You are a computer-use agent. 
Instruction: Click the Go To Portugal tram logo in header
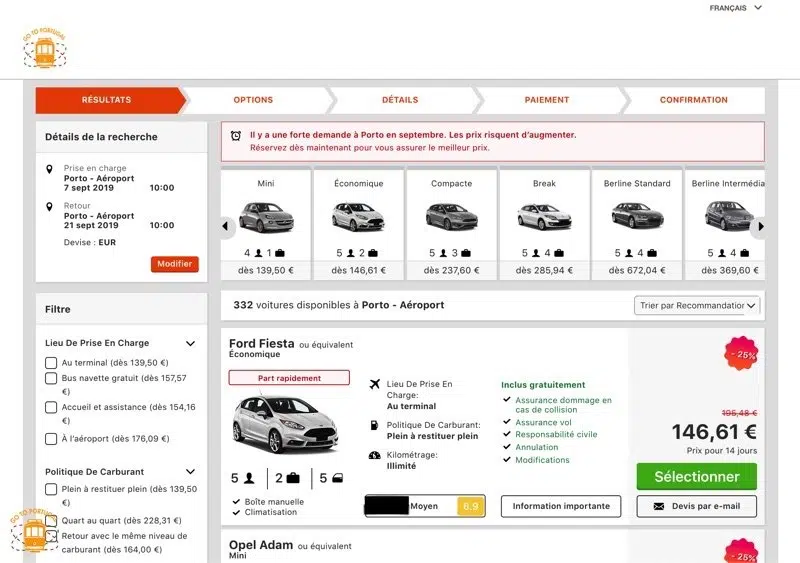pos(44,47)
